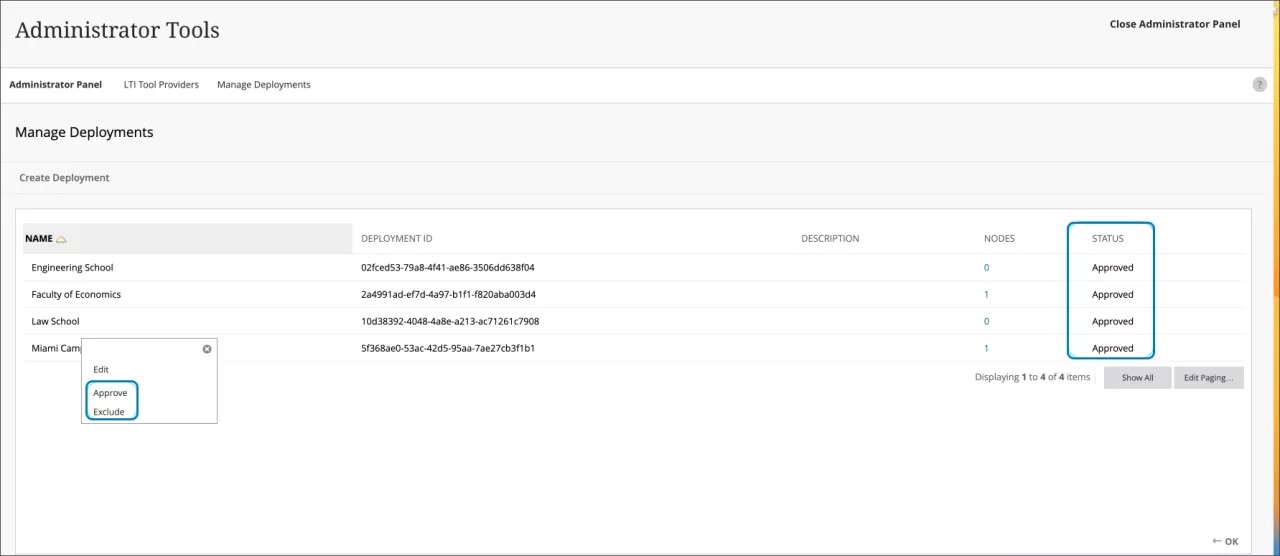The width and height of the screenshot is (1280, 556).
Task: Go to LTI Tool Providers breadcrumb
Action: pos(160,85)
